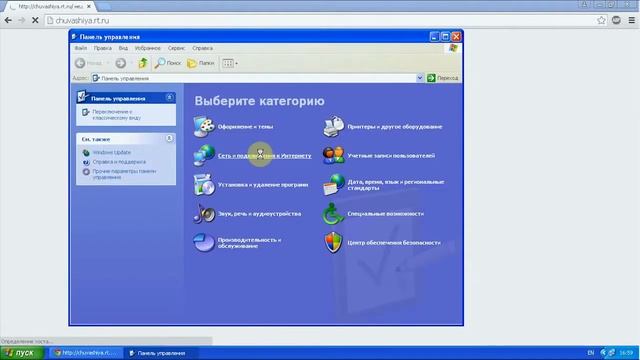Open the Windows Update link
Screen dimensions: 640x360
[x=112, y=152]
